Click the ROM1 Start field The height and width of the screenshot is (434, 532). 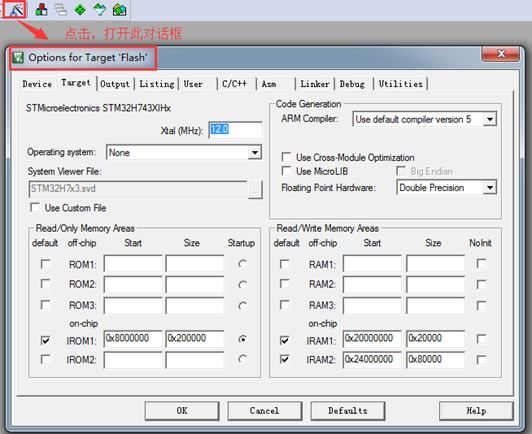133,263
